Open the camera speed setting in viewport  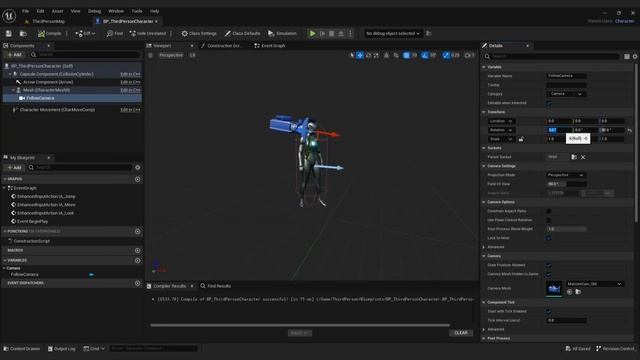click(x=470, y=55)
